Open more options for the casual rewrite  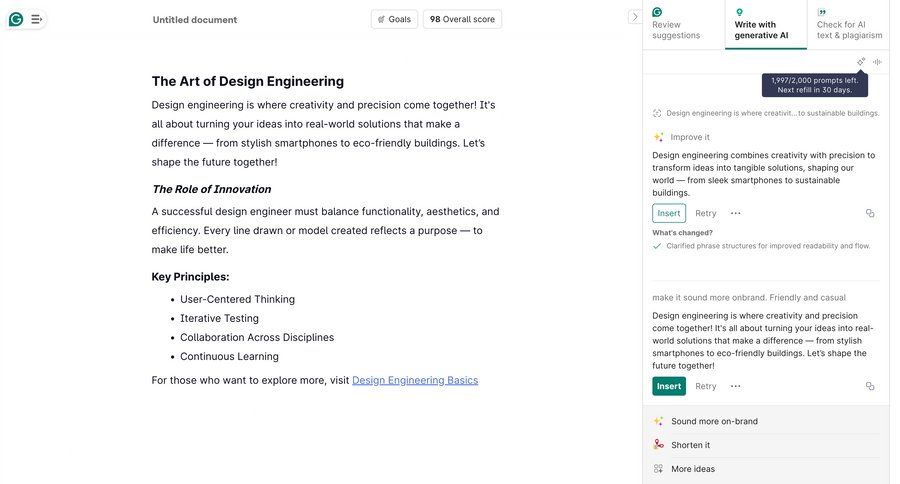(x=735, y=386)
